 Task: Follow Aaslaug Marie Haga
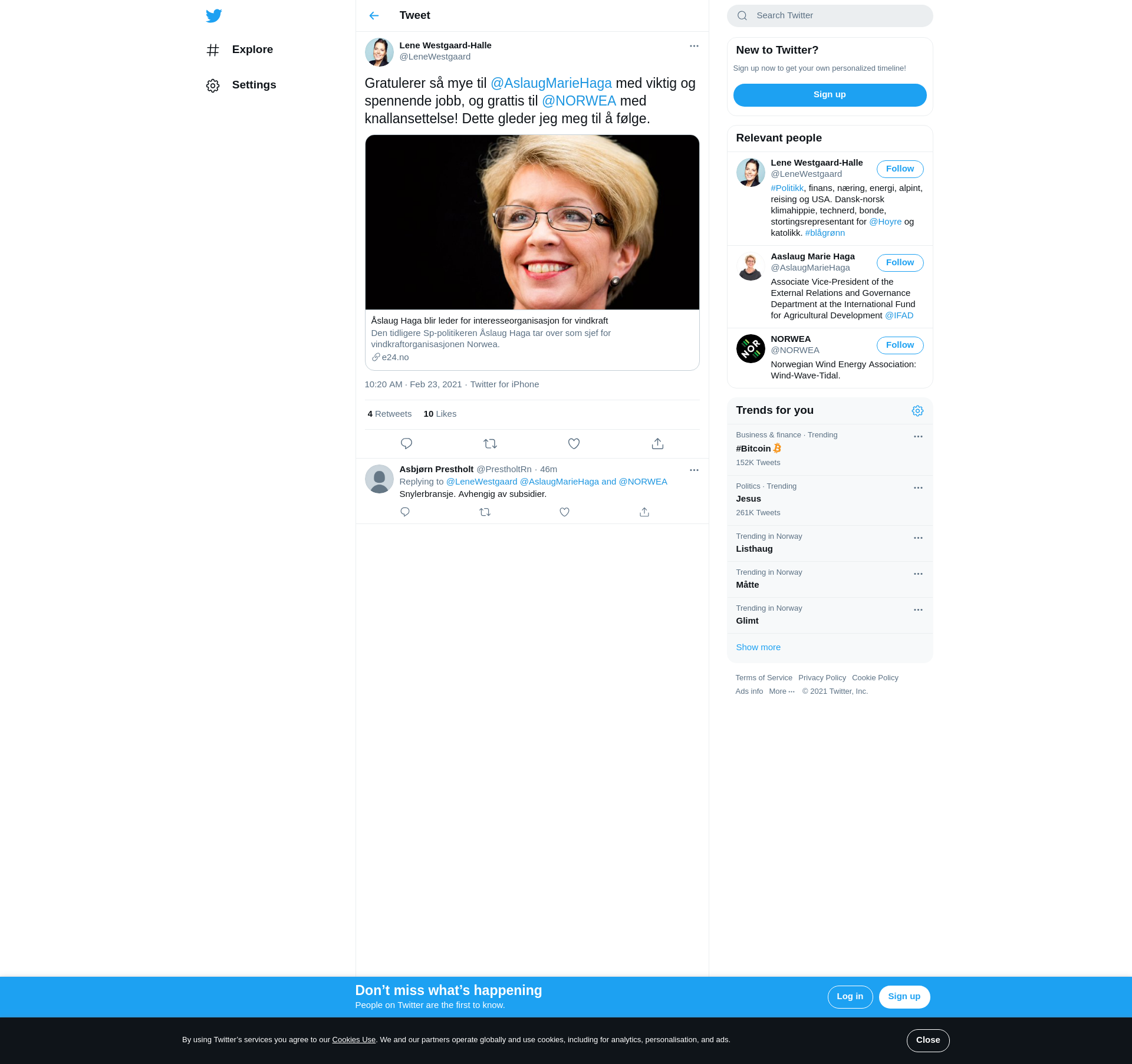pyautogui.click(x=900, y=263)
